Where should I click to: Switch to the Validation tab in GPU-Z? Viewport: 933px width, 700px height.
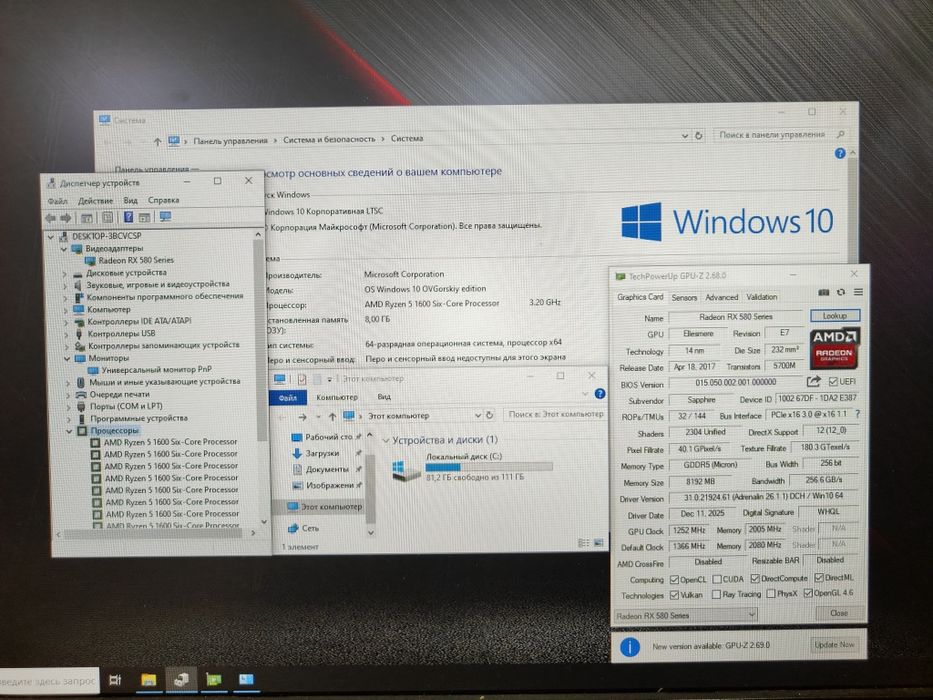click(762, 296)
